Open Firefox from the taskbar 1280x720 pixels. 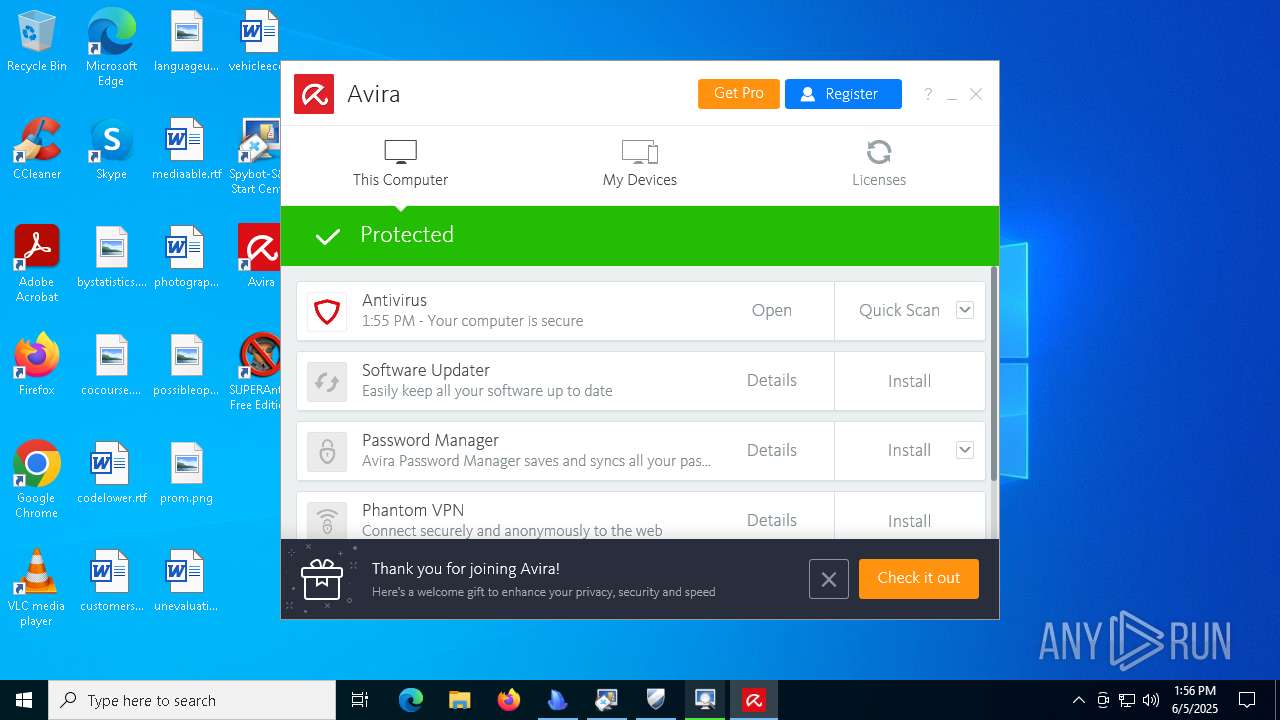(x=509, y=700)
